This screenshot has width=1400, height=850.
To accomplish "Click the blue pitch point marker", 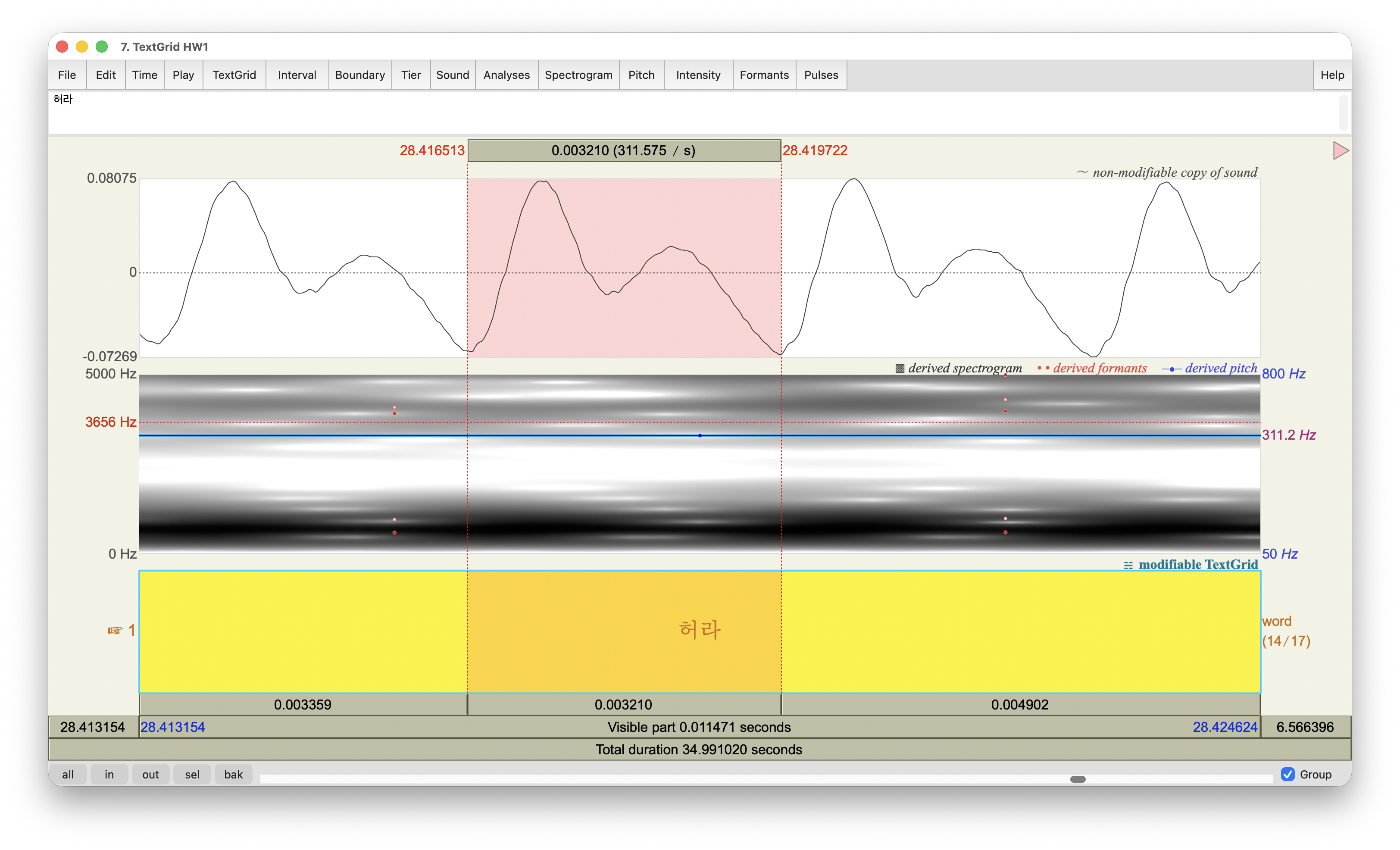I will pyautogui.click(x=700, y=435).
